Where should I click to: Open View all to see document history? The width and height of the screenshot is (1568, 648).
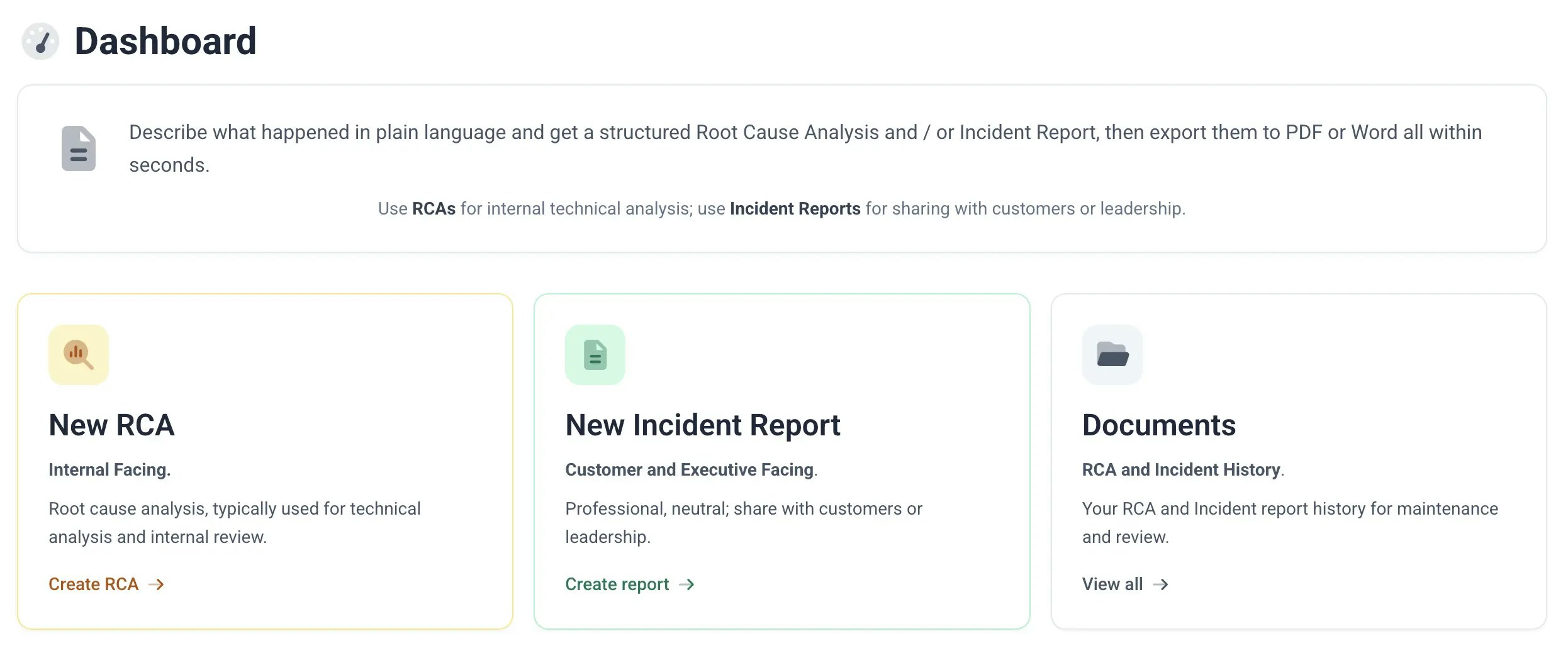pos(1112,584)
